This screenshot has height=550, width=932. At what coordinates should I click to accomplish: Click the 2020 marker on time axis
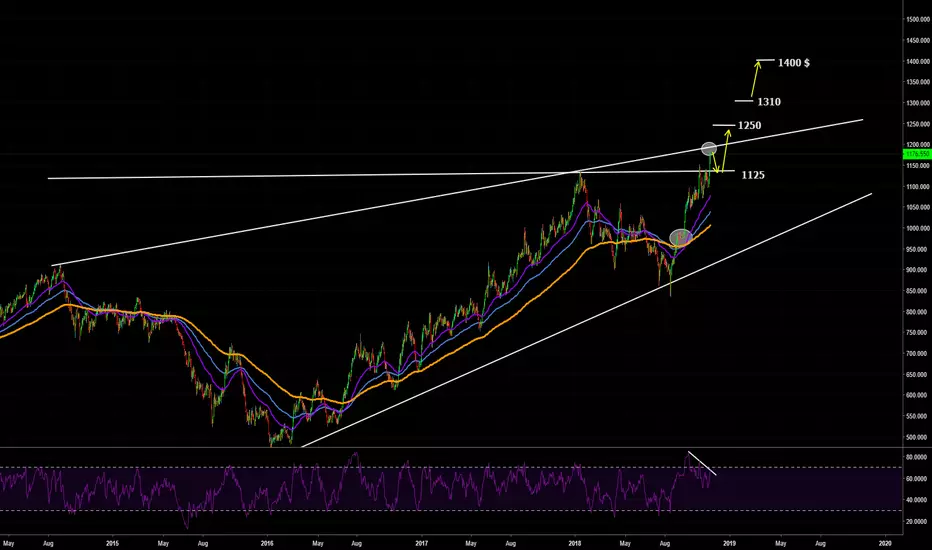[884, 543]
